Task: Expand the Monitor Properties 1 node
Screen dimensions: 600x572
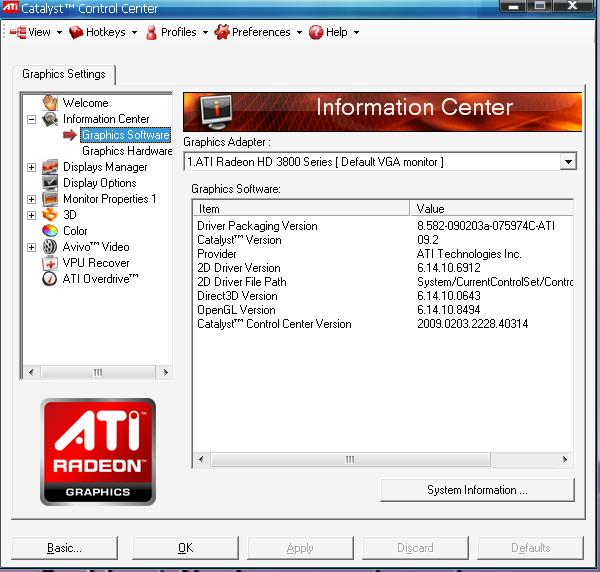Action: (x=32, y=199)
